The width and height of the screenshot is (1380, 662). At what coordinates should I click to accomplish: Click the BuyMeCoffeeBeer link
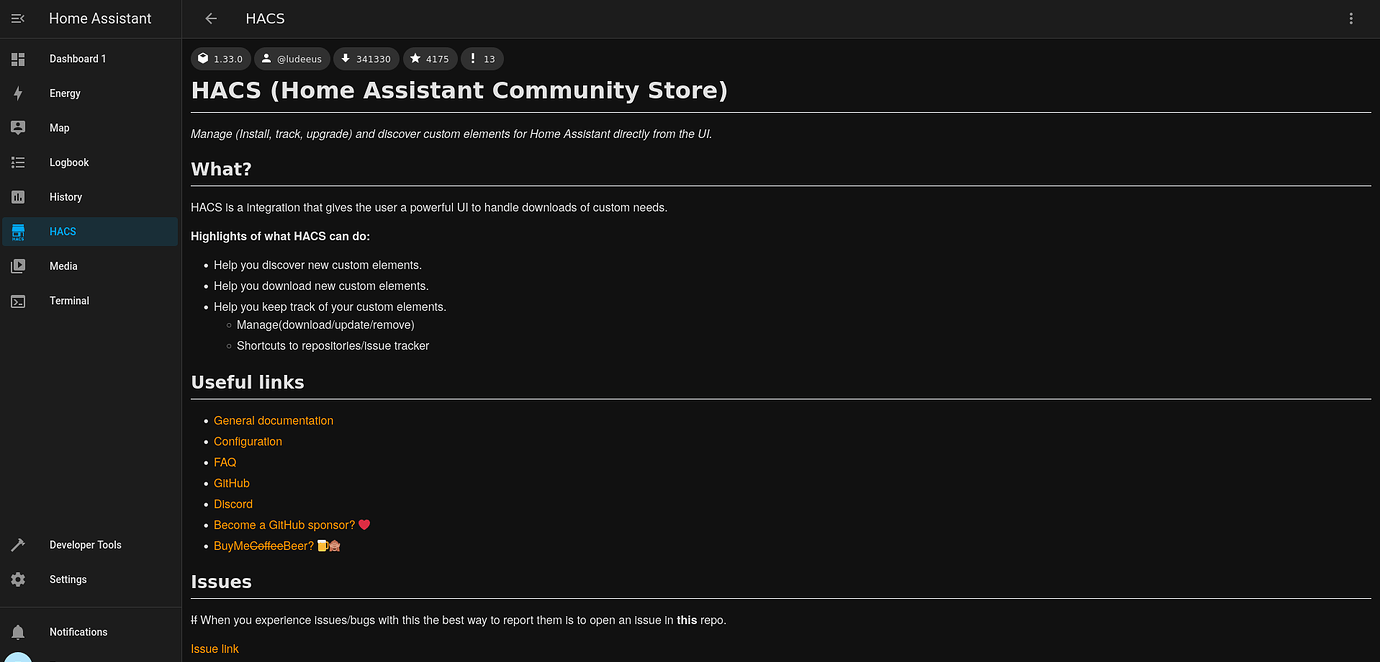pos(277,546)
